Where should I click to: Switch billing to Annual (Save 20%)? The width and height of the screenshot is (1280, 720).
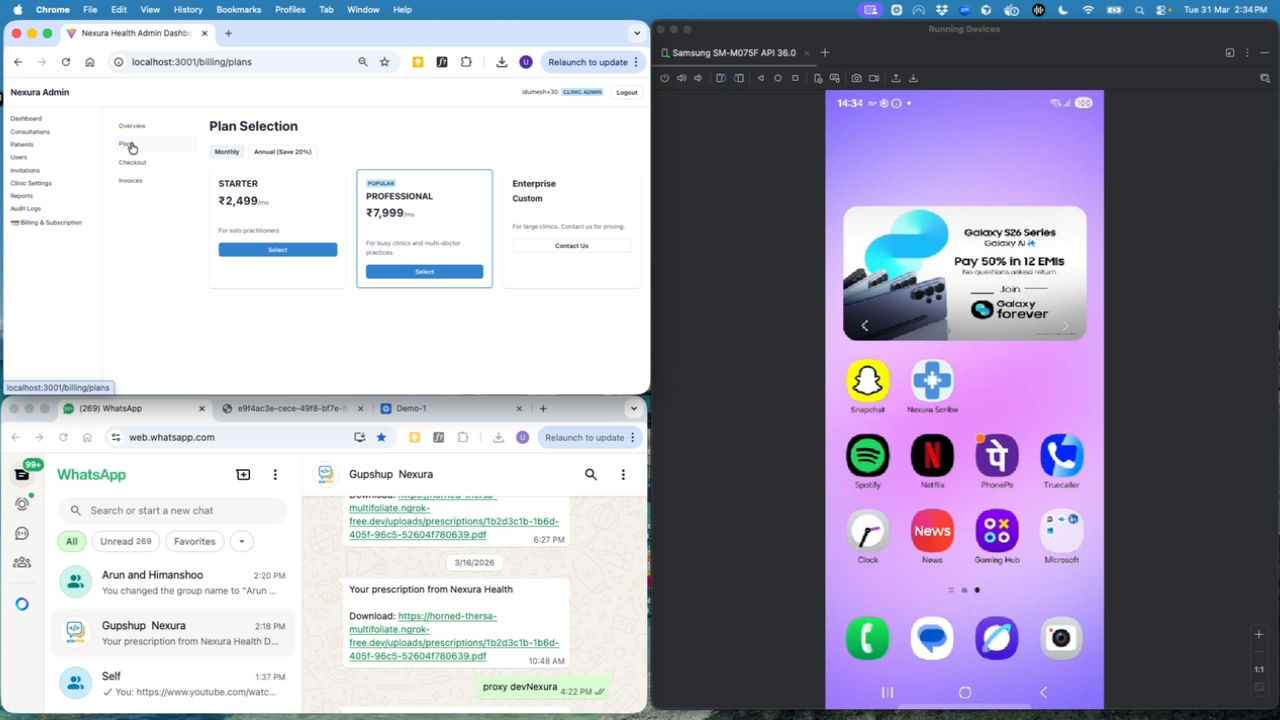[282, 152]
